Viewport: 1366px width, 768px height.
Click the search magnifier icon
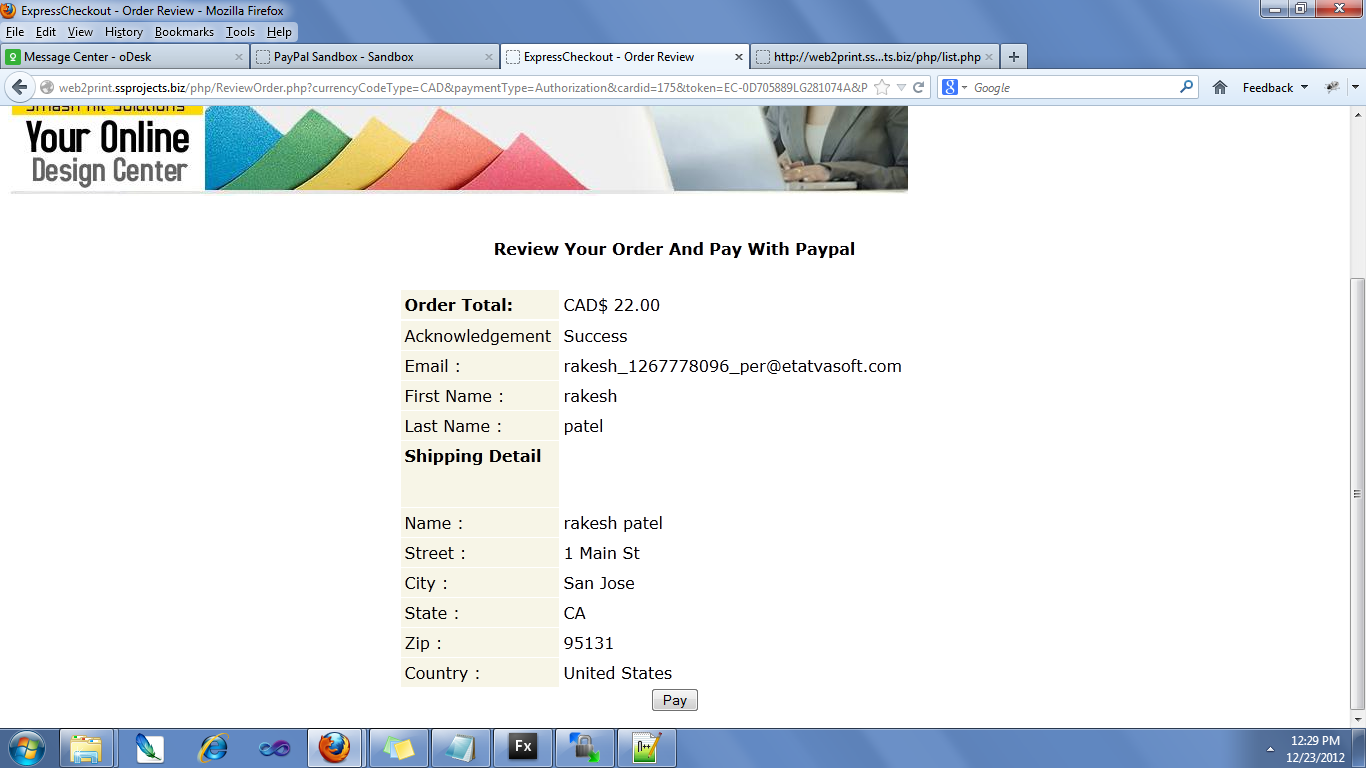1187,87
